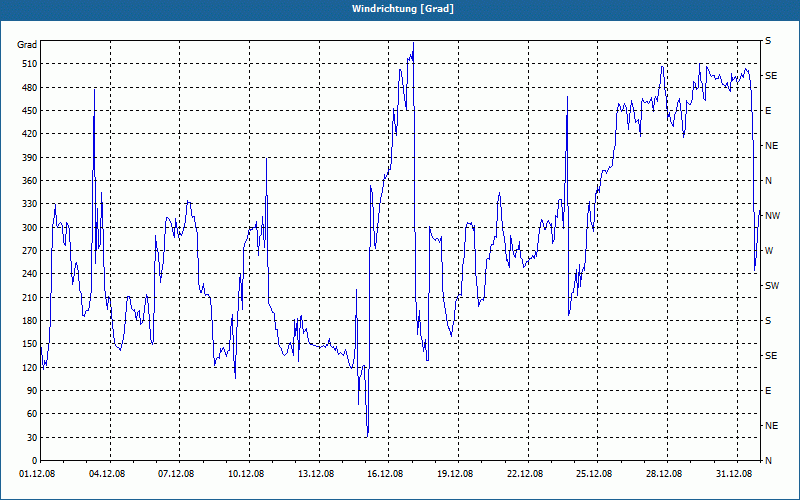Click the 01.12.08 date label

point(37,474)
